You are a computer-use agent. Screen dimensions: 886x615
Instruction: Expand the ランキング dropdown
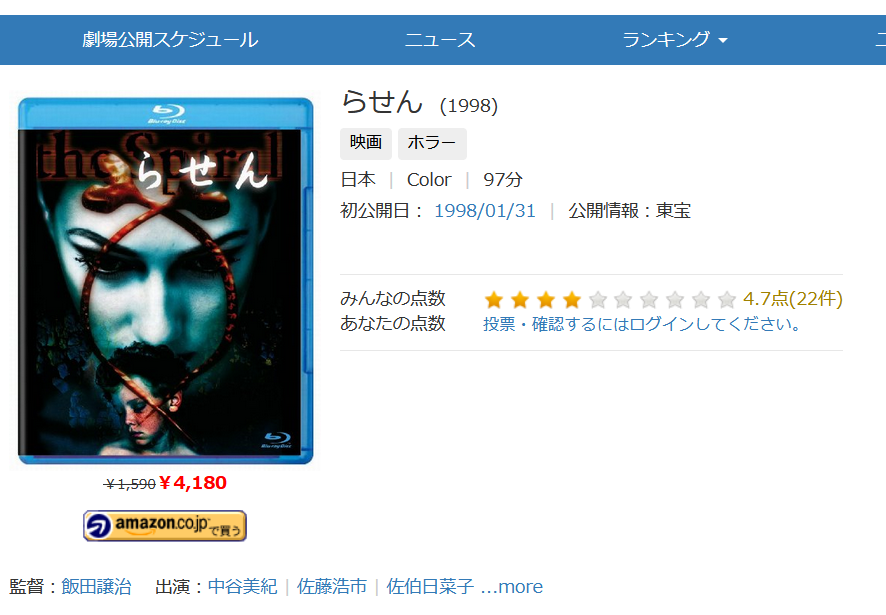(675, 40)
